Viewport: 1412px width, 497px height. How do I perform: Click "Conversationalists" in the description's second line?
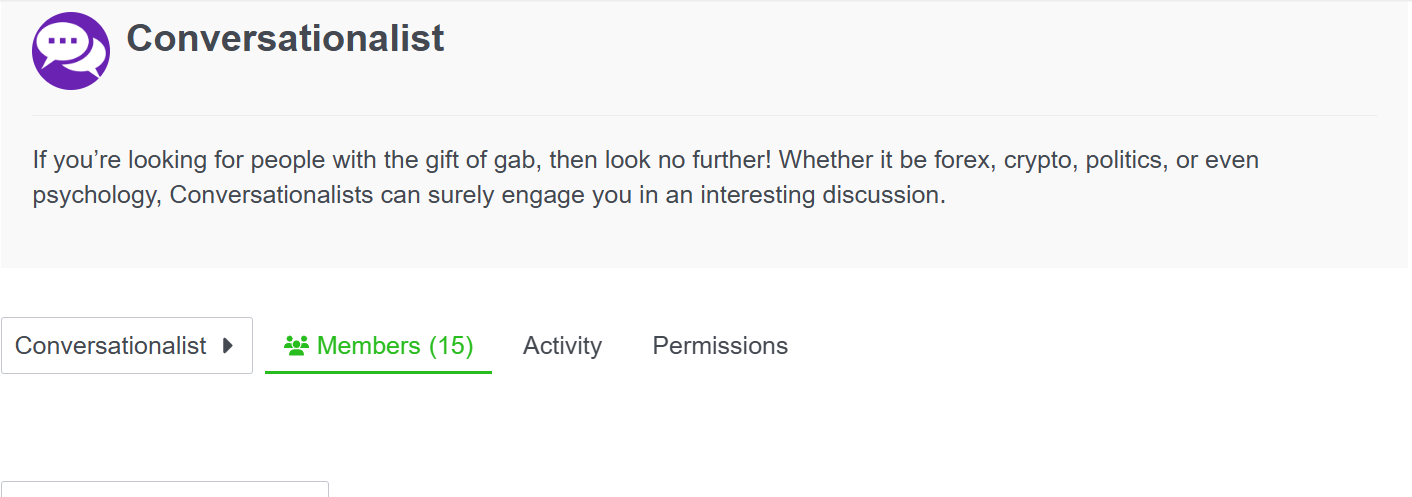coord(272,195)
